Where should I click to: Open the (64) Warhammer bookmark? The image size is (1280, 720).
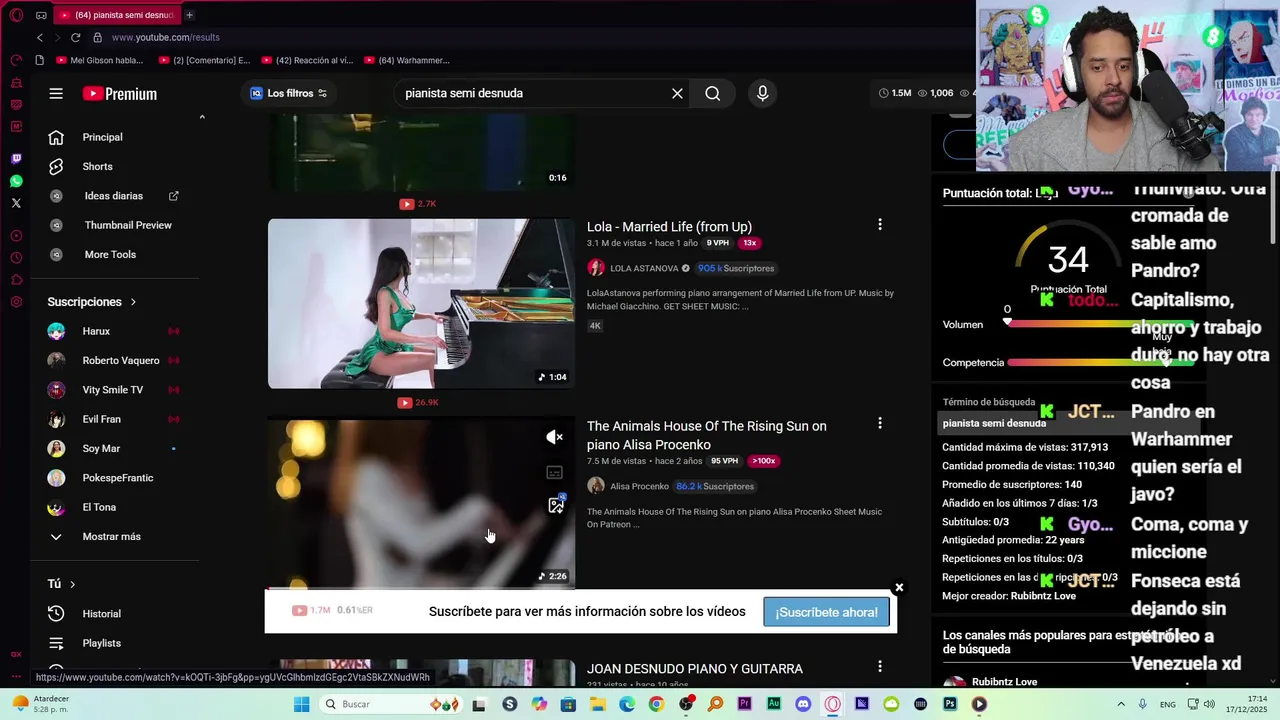pyautogui.click(x=408, y=60)
